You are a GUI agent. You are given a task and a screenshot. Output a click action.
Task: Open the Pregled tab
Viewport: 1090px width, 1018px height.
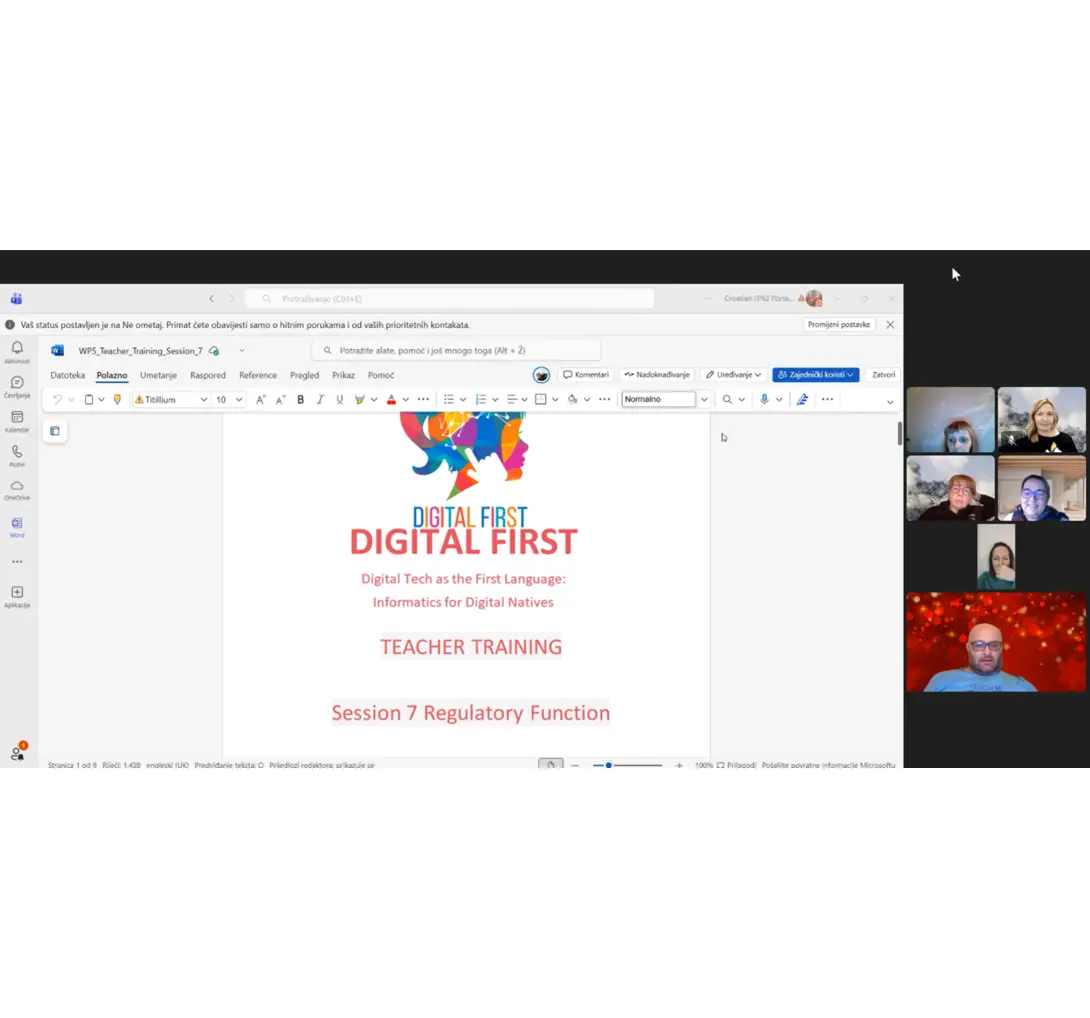click(304, 375)
